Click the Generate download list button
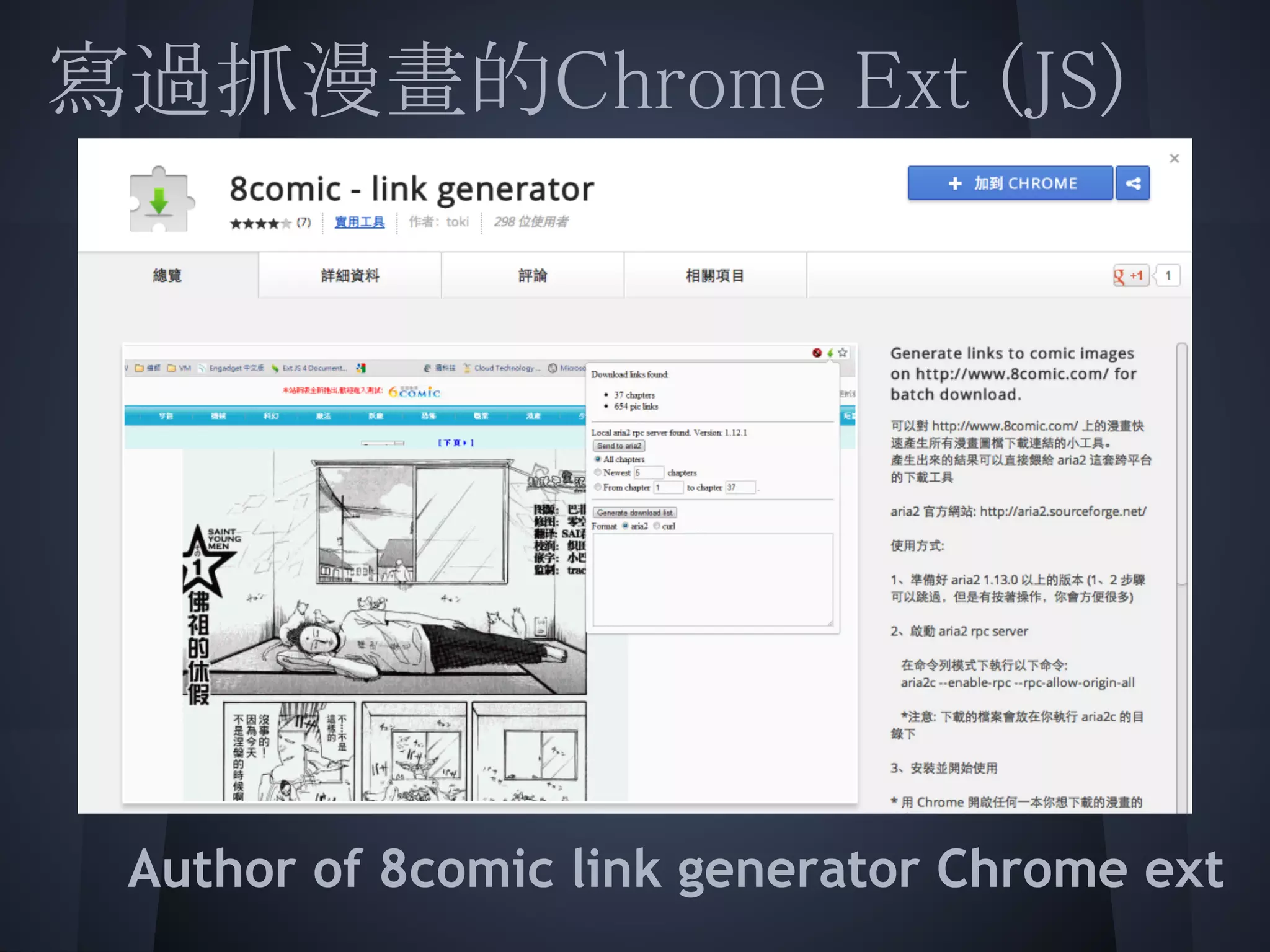Image resolution: width=1270 pixels, height=952 pixels. click(x=634, y=513)
